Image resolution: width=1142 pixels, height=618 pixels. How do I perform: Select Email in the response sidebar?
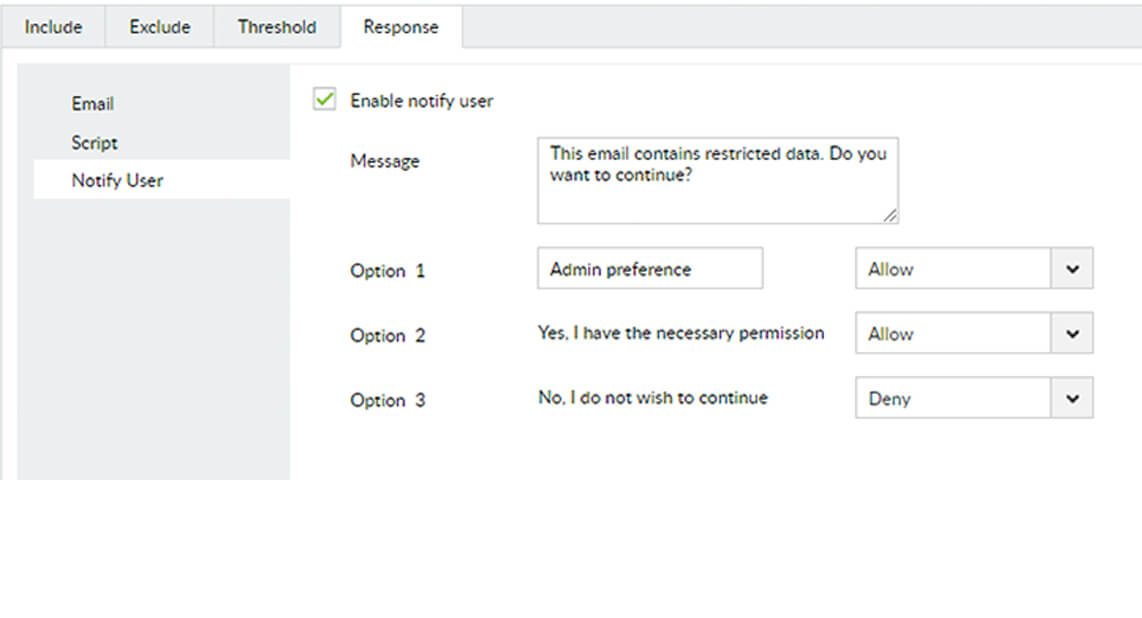[93, 104]
